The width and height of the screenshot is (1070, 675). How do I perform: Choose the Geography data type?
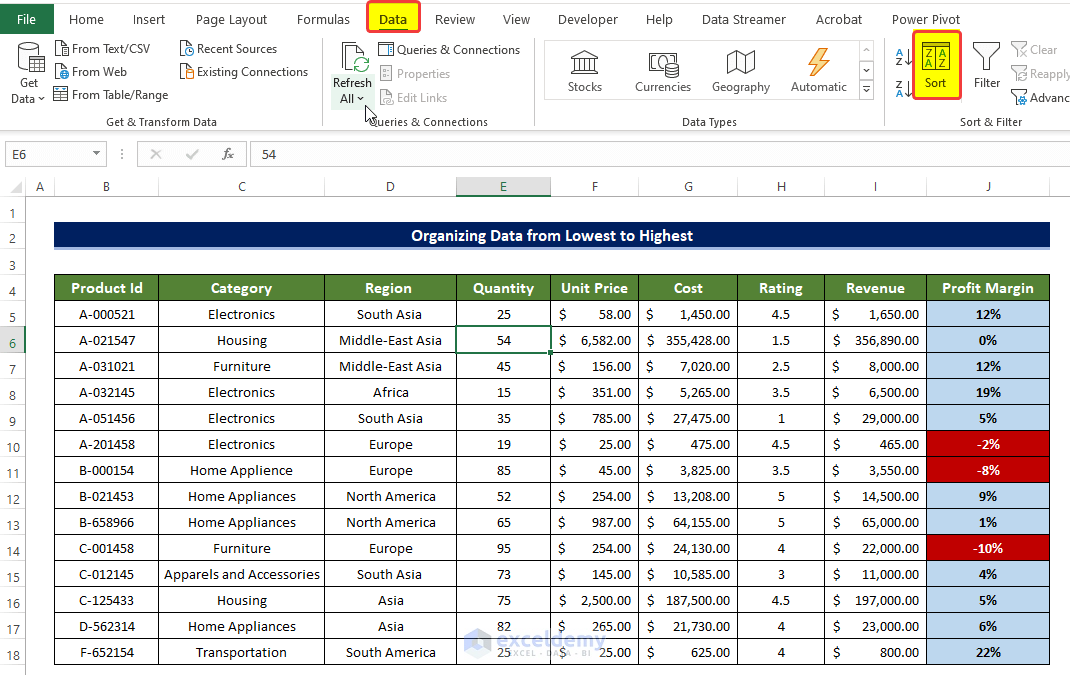coord(740,70)
